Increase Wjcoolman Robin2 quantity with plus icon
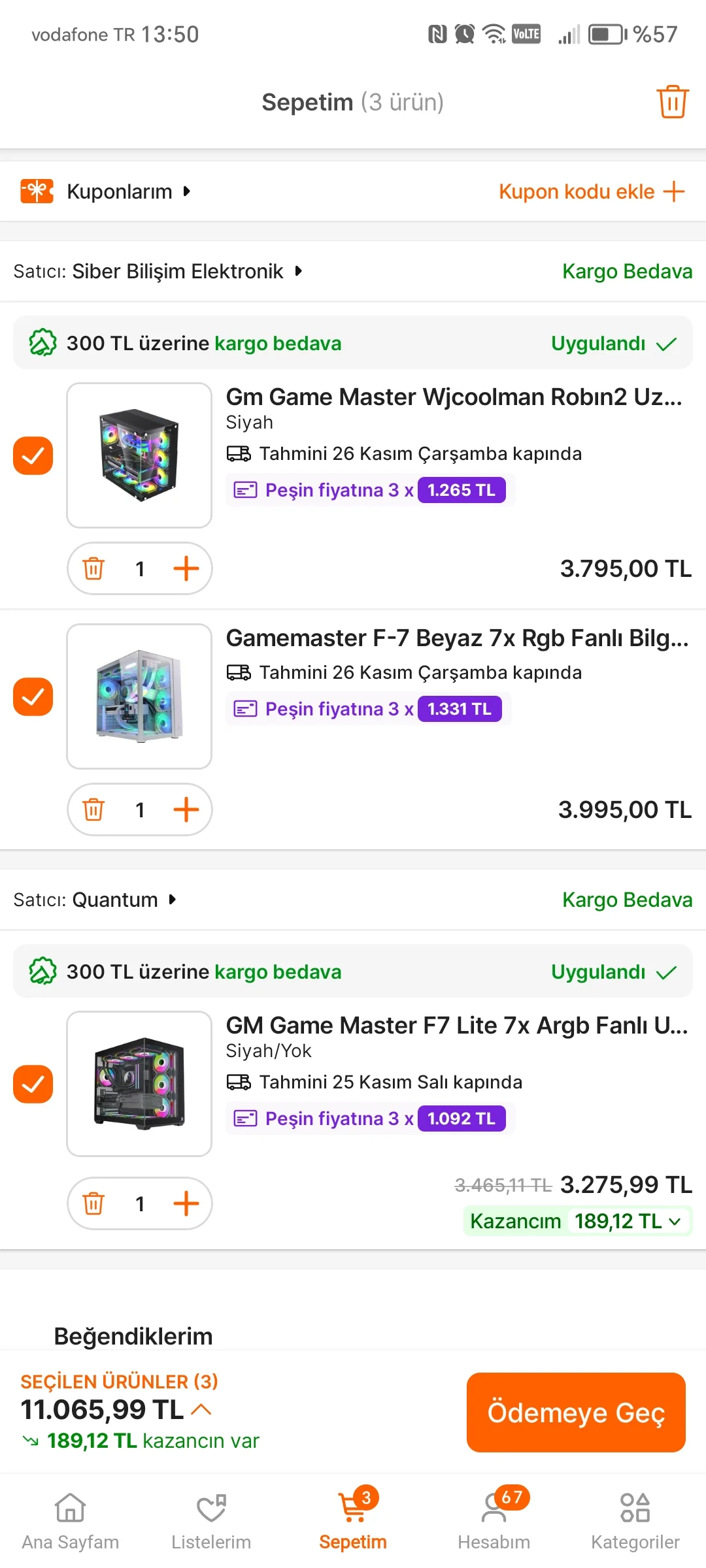 click(x=186, y=568)
